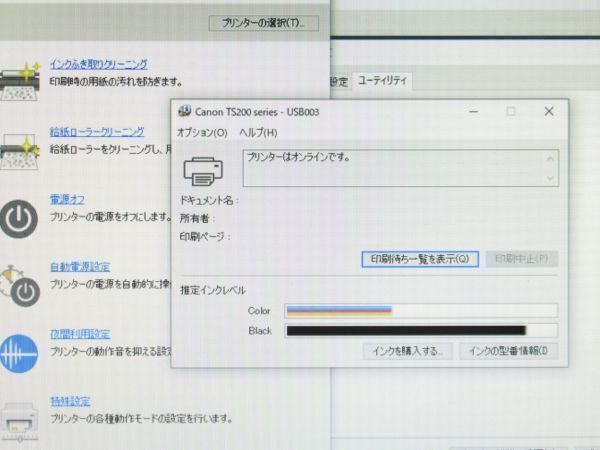Minimize the Canon TS200 status window
Screen dimensions: 600x450
[x=474, y=112]
